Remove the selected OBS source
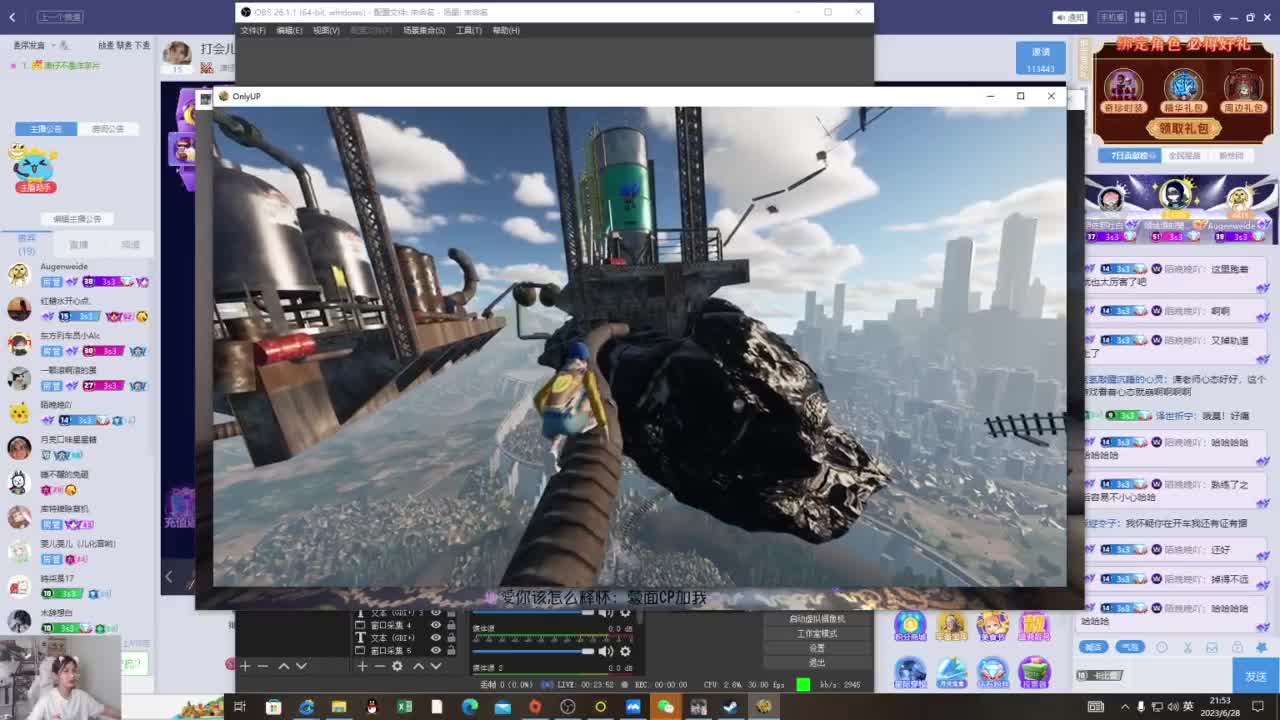 (x=380, y=666)
